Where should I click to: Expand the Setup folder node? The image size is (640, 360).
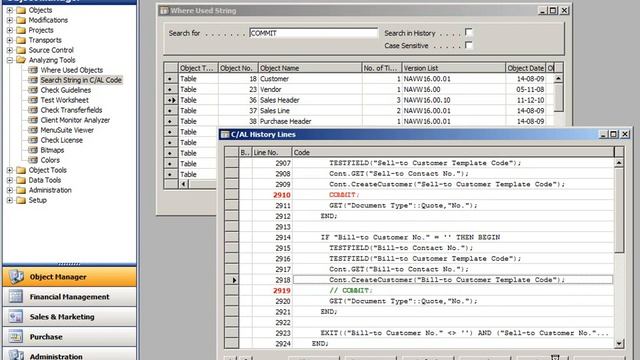coord(10,200)
